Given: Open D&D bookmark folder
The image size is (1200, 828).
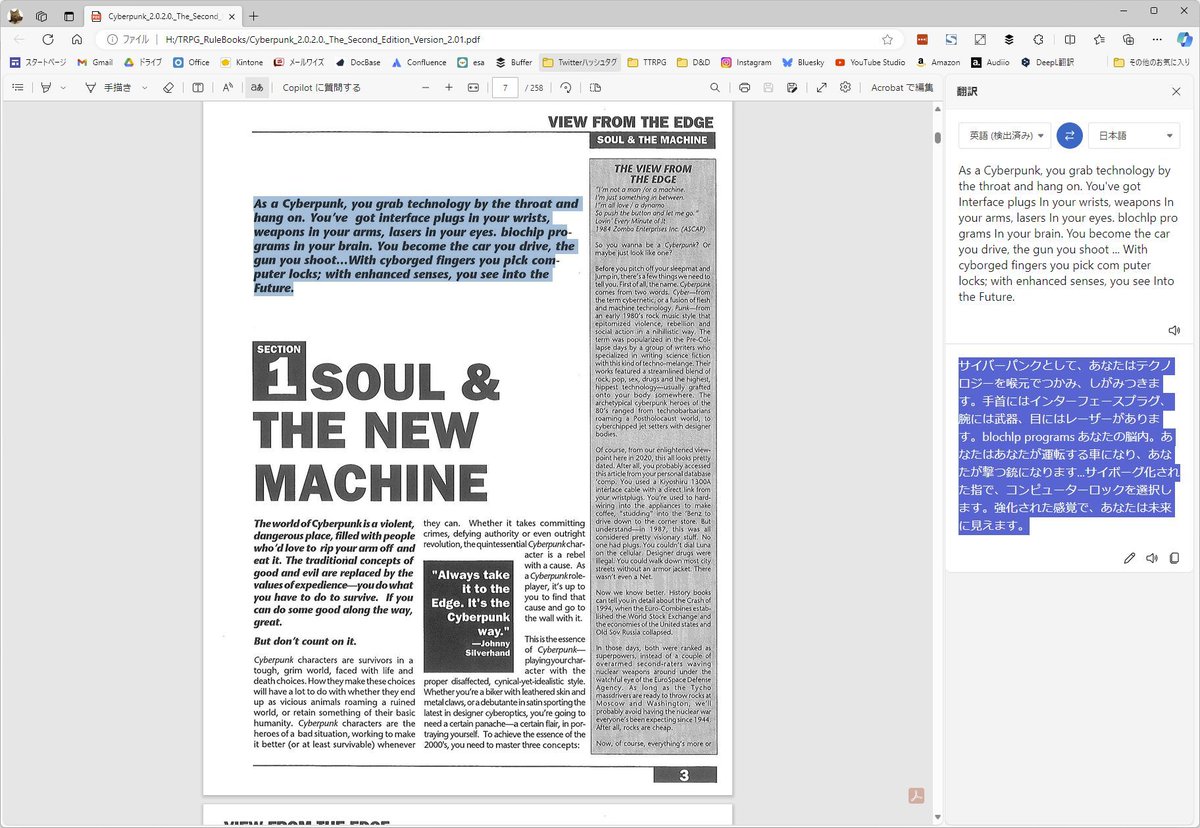Looking at the screenshot, I should pos(693,62).
